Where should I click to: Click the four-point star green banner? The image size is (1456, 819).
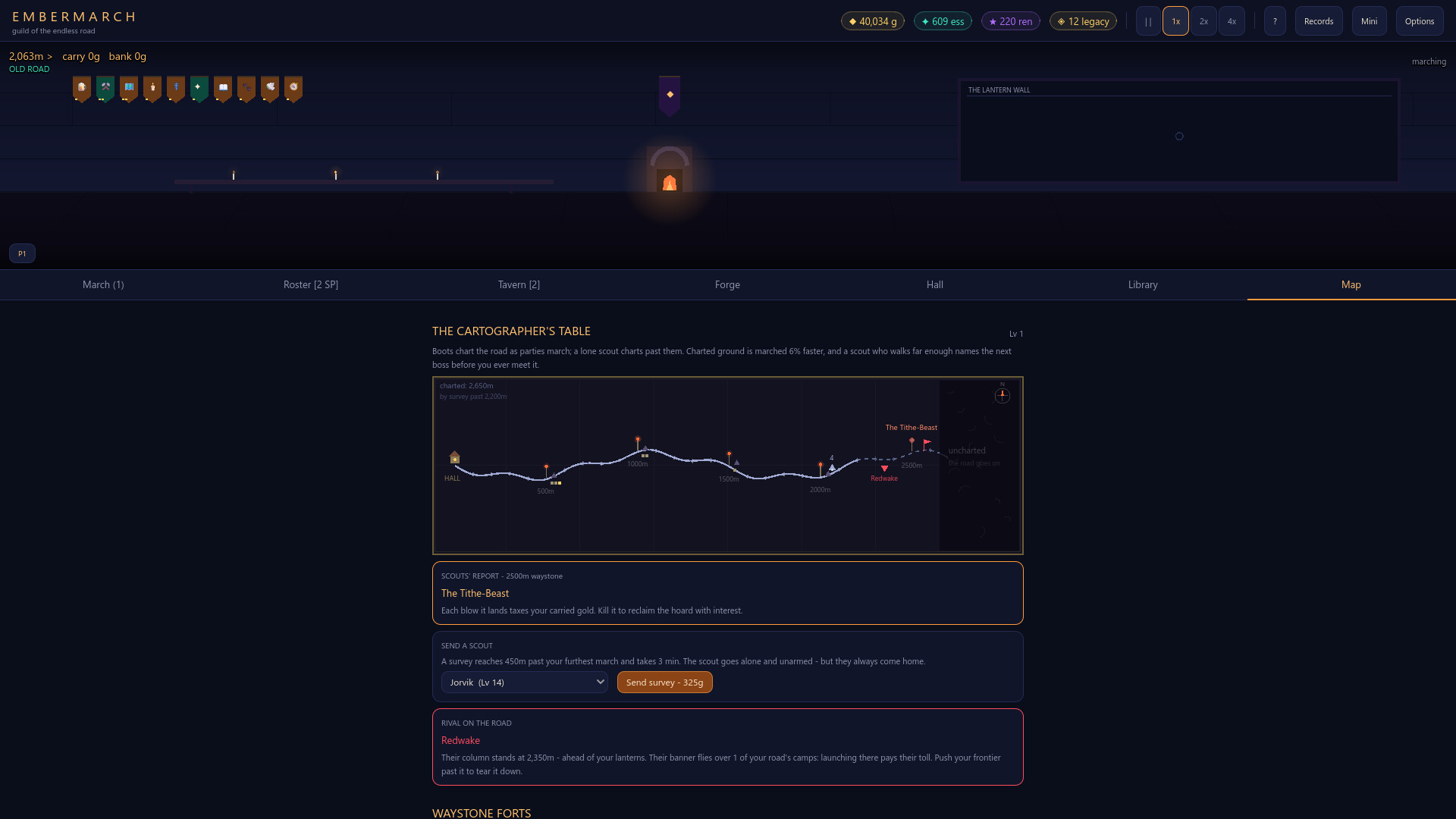(x=199, y=89)
